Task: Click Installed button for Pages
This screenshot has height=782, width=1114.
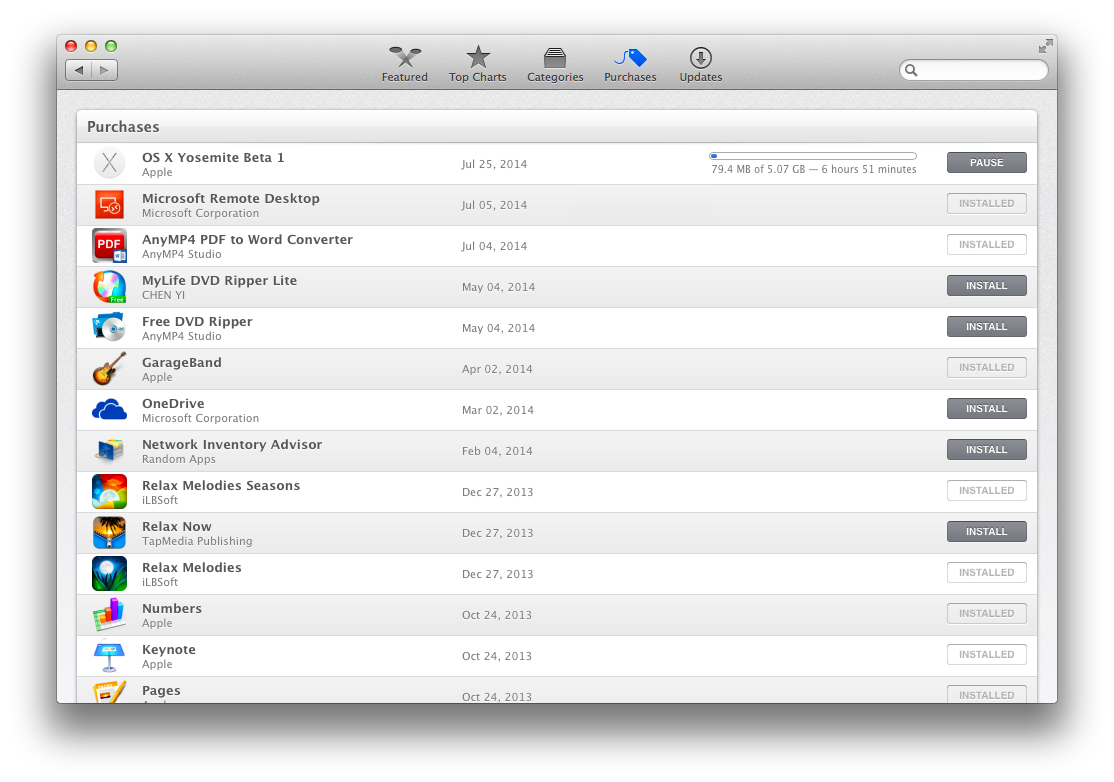Action: click(986, 694)
